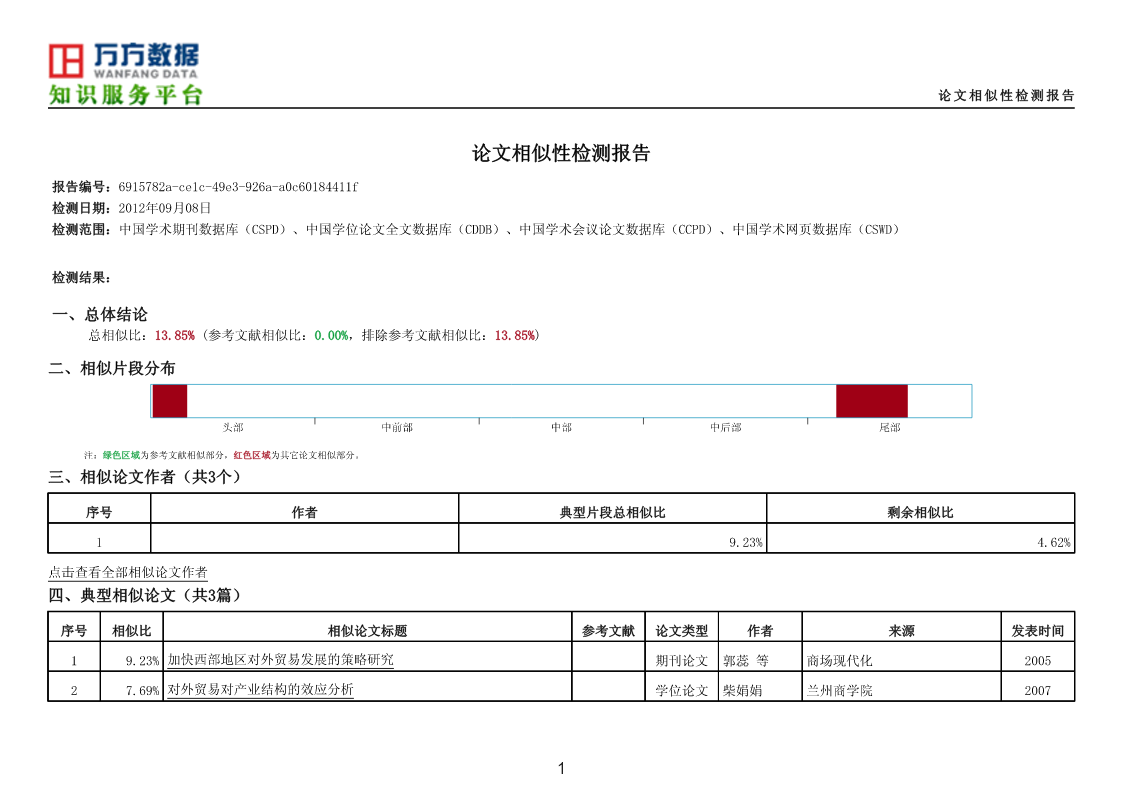Click the 检测结果 label
This screenshot has height=794, width=1123.
click(81, 278)
